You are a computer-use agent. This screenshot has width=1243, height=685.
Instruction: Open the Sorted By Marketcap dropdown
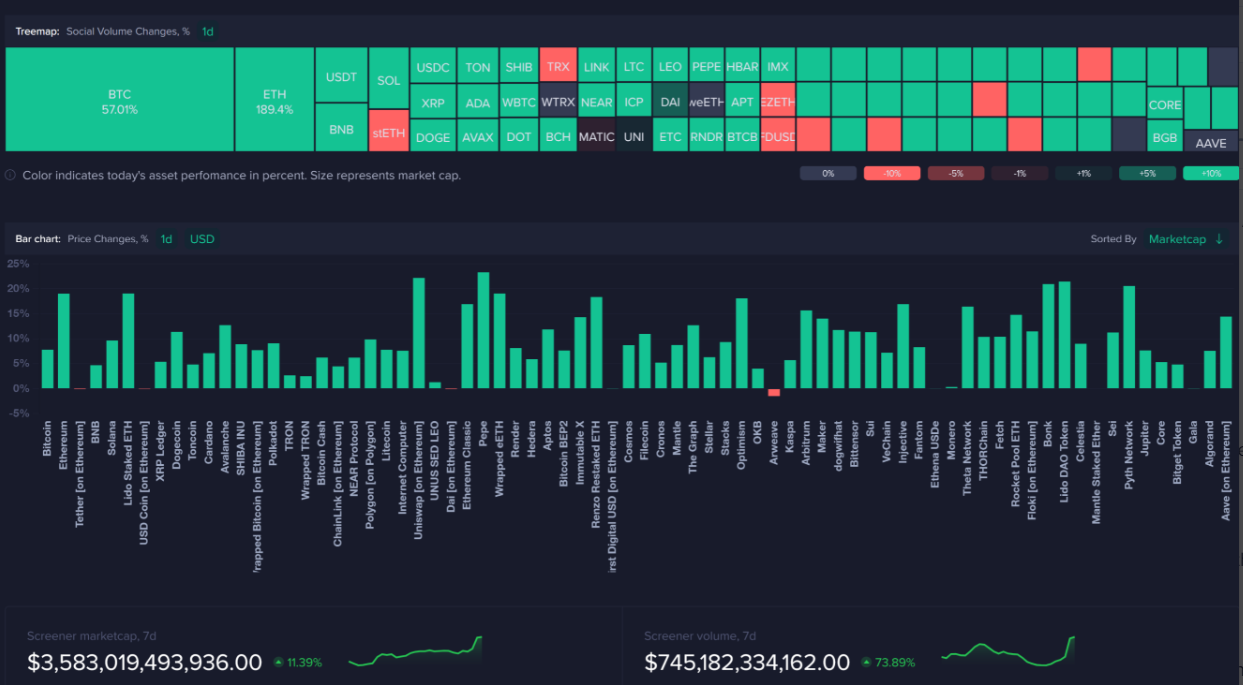point(1177,239)
